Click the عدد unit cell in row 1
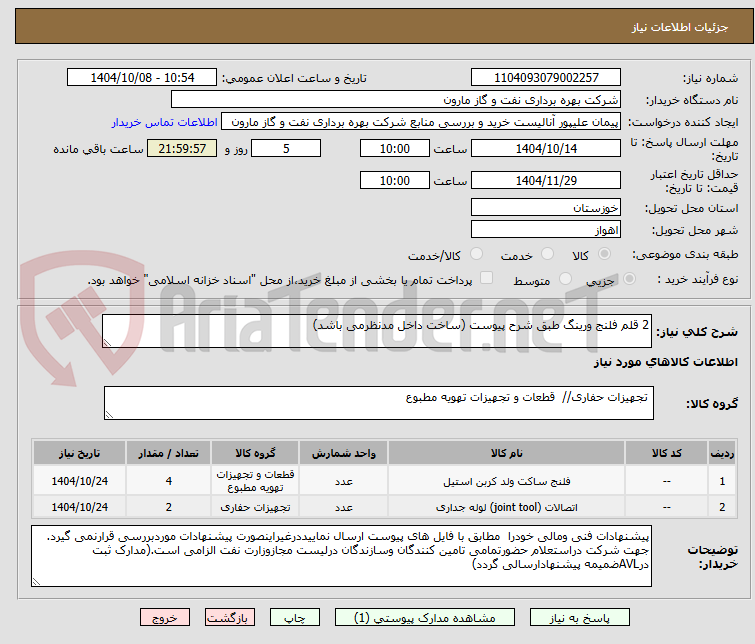 pos(343,481)
